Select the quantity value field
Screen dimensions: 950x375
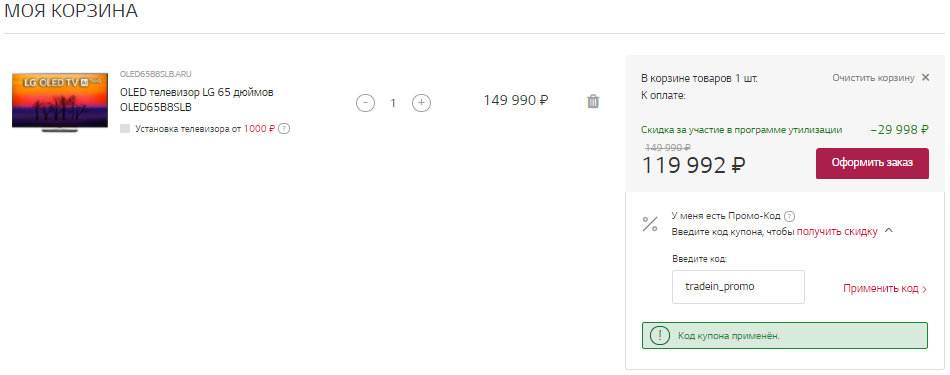click(393, 103)
